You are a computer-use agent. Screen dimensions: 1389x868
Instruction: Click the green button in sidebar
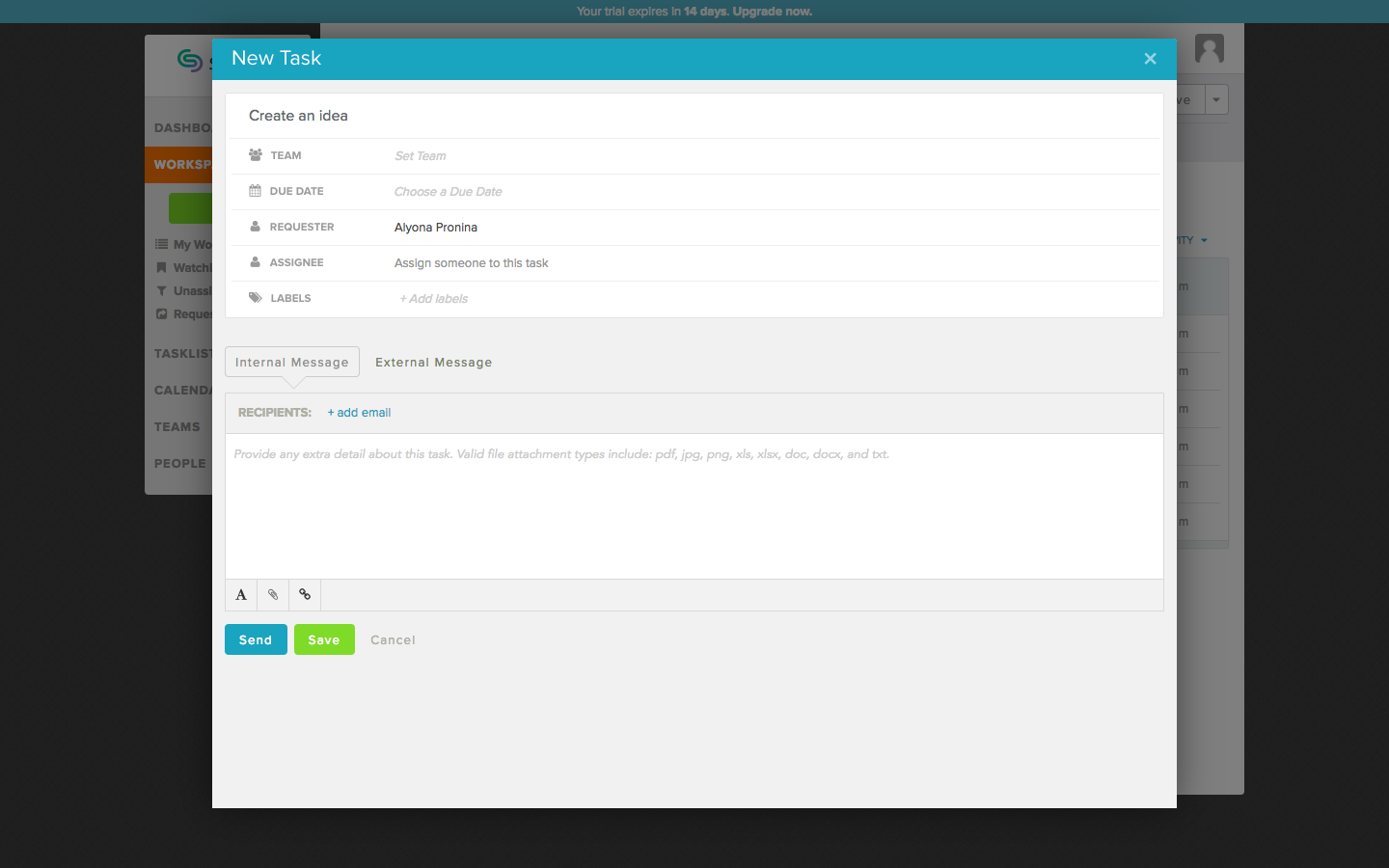tap(191, 208)
